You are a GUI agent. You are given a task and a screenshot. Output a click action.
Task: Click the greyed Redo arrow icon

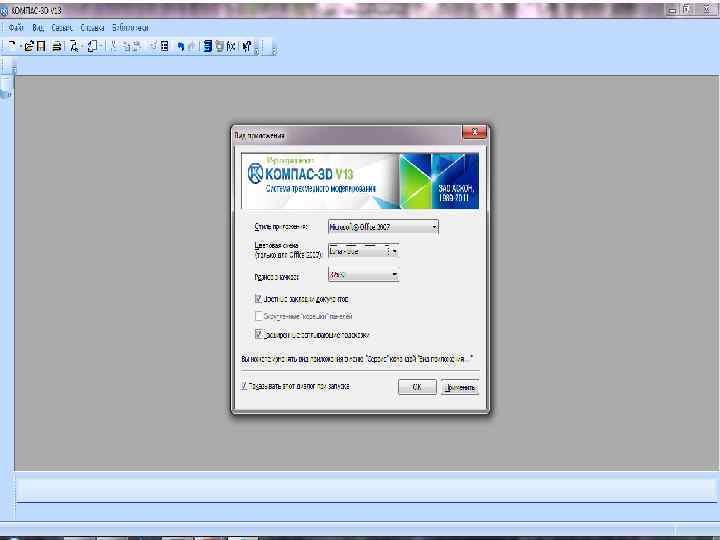pos(191,46)
